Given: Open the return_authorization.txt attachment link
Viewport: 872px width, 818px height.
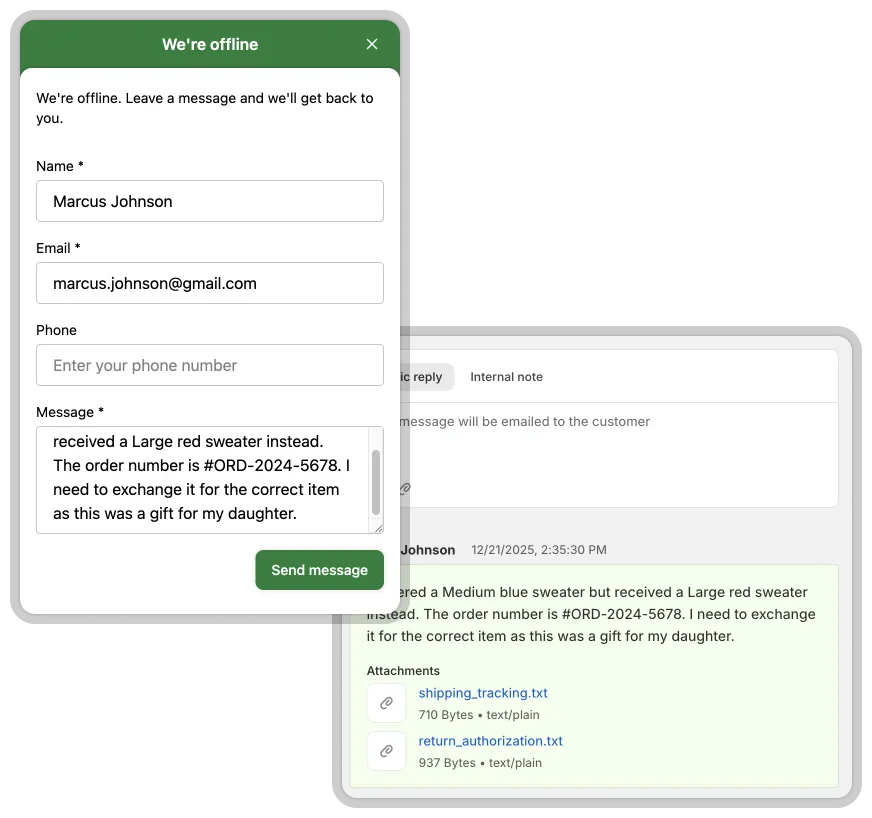Looking at the screenshot, I should (x=491, y=741).
